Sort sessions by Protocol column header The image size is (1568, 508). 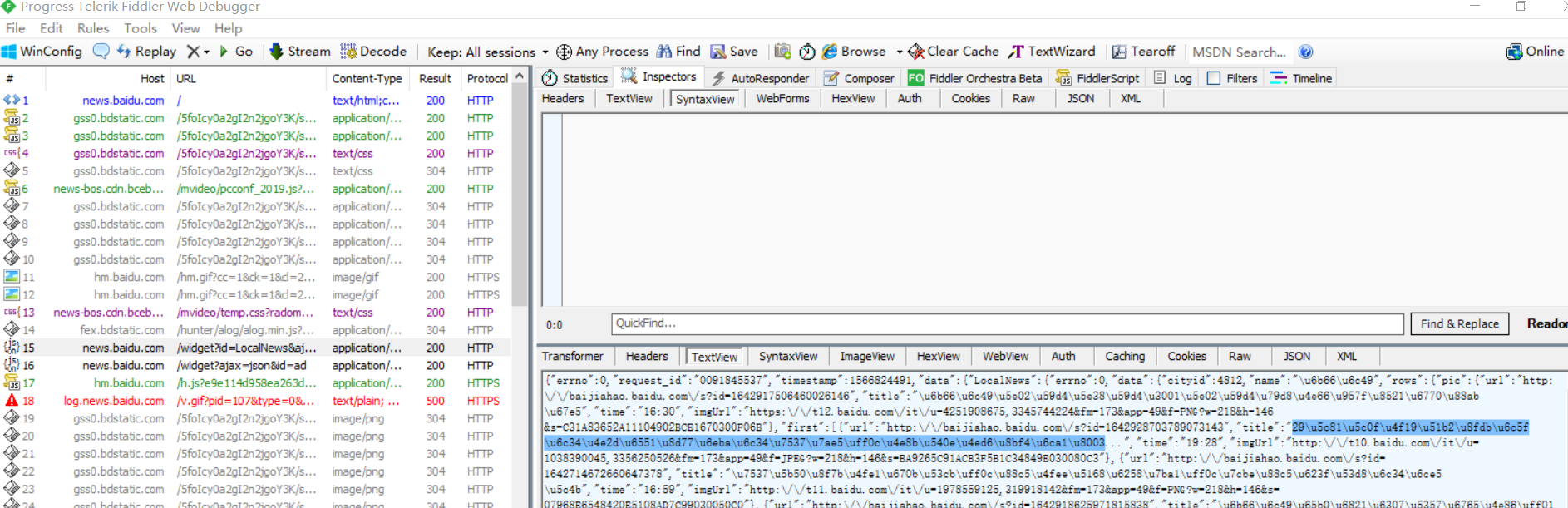click(487, 79)
